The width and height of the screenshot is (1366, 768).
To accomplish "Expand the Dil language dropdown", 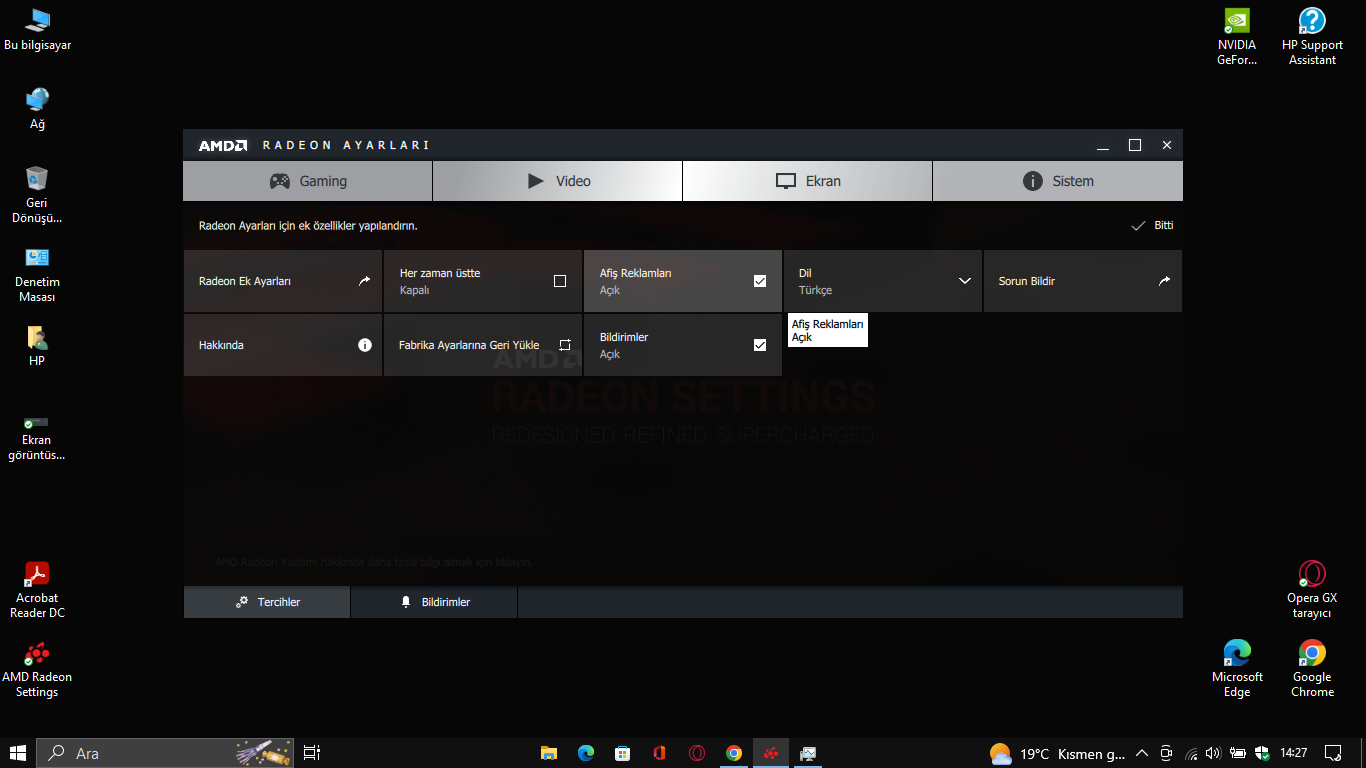I will pos(883,281).
